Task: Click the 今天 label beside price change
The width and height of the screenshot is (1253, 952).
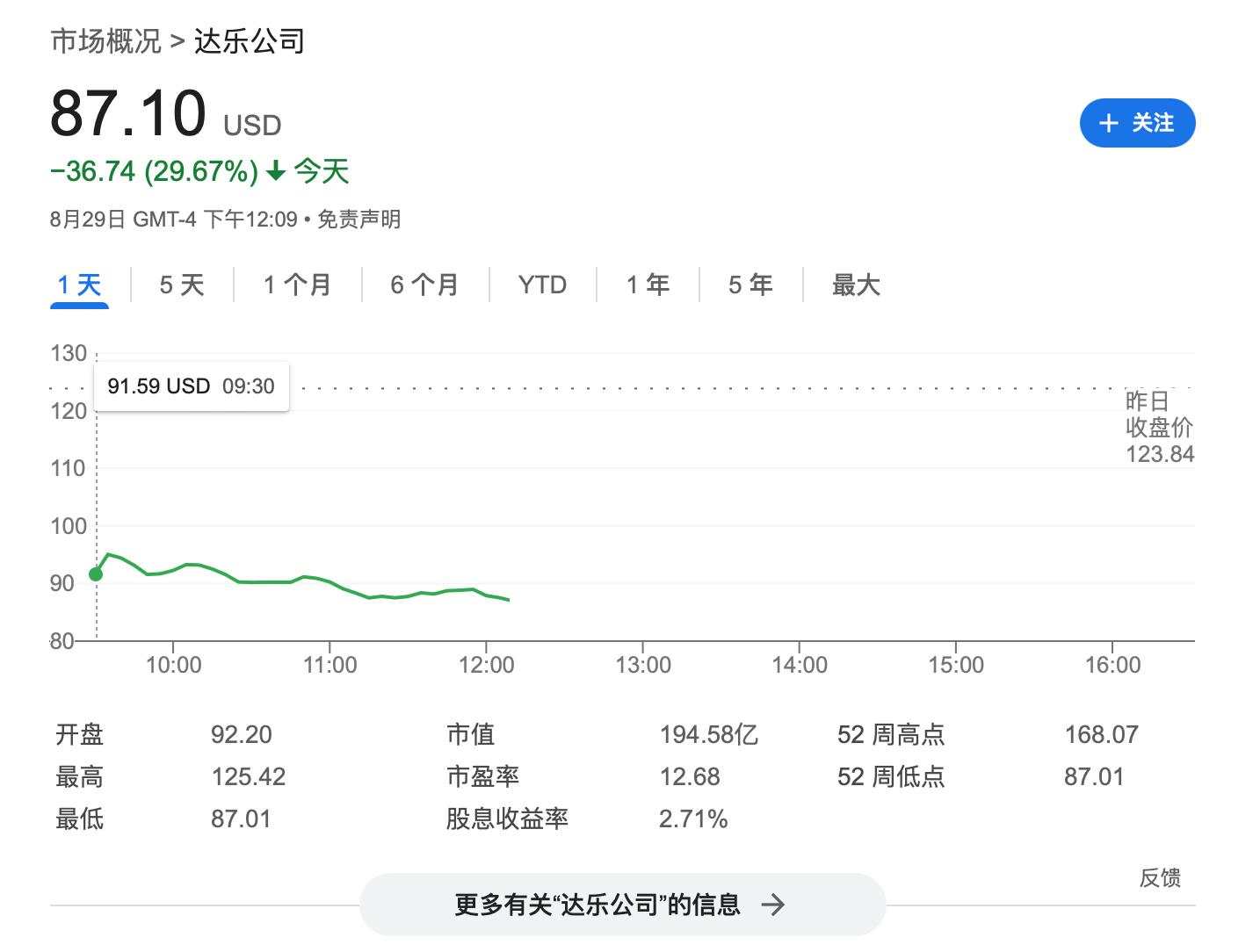Action: [322, 170]
